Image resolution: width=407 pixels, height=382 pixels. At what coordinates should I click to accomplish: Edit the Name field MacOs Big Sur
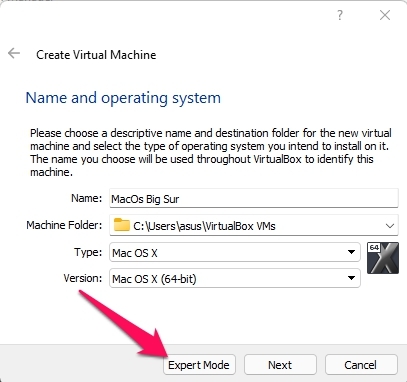[254, 199]
